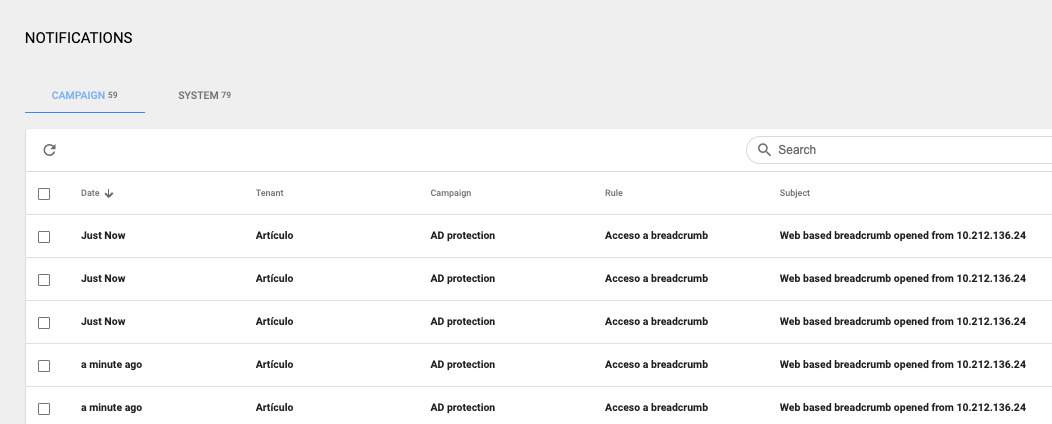Sort by the Rule column header
Screen dimensions: 1052x424
click(614, 193)
